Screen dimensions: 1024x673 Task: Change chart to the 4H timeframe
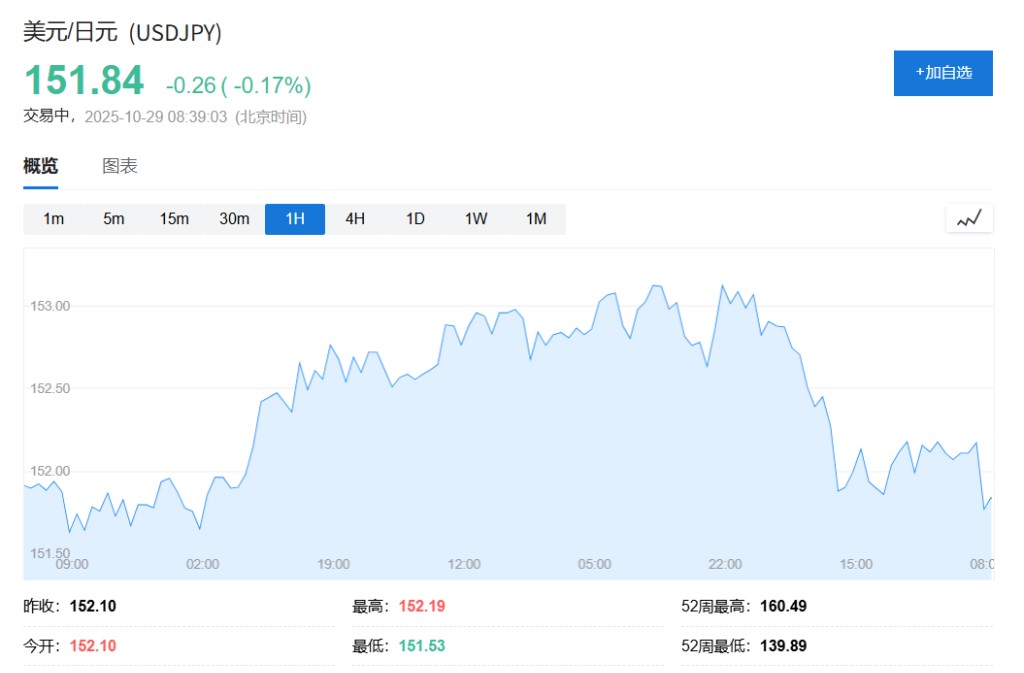(355, 219)
